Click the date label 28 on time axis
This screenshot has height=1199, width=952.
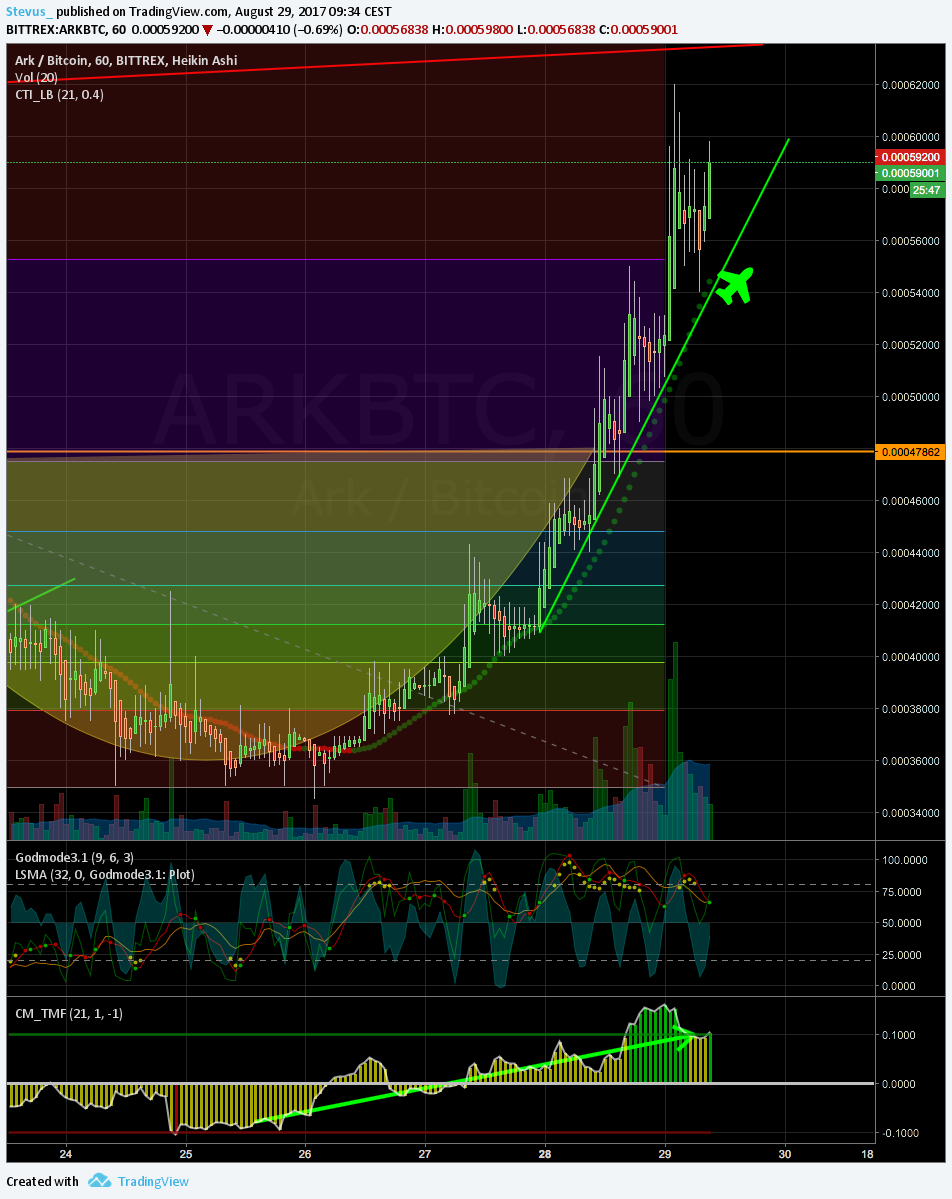545,1154
